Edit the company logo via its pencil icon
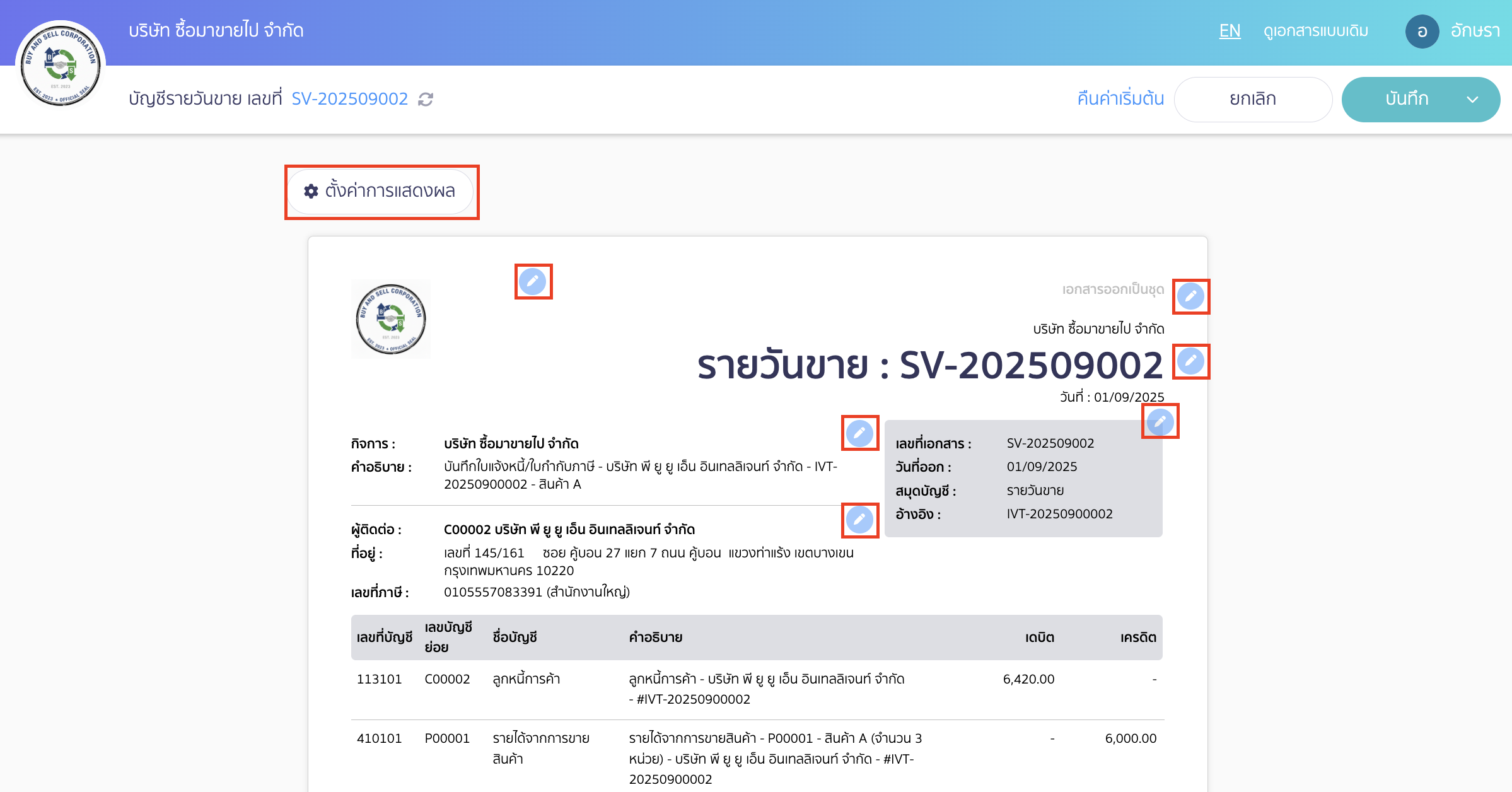The image size is (1512, 792). (x=533, y=282)
